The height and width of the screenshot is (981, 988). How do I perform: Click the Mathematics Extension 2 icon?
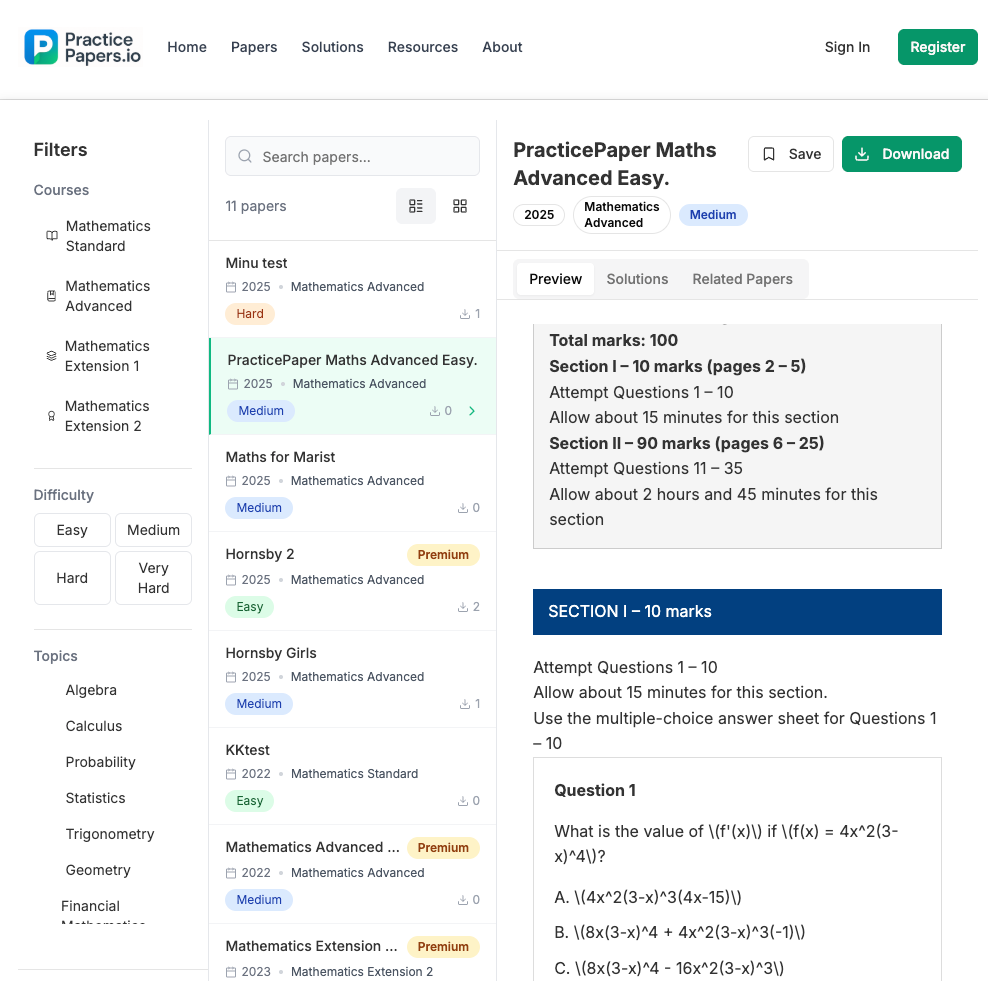point(52,416)
